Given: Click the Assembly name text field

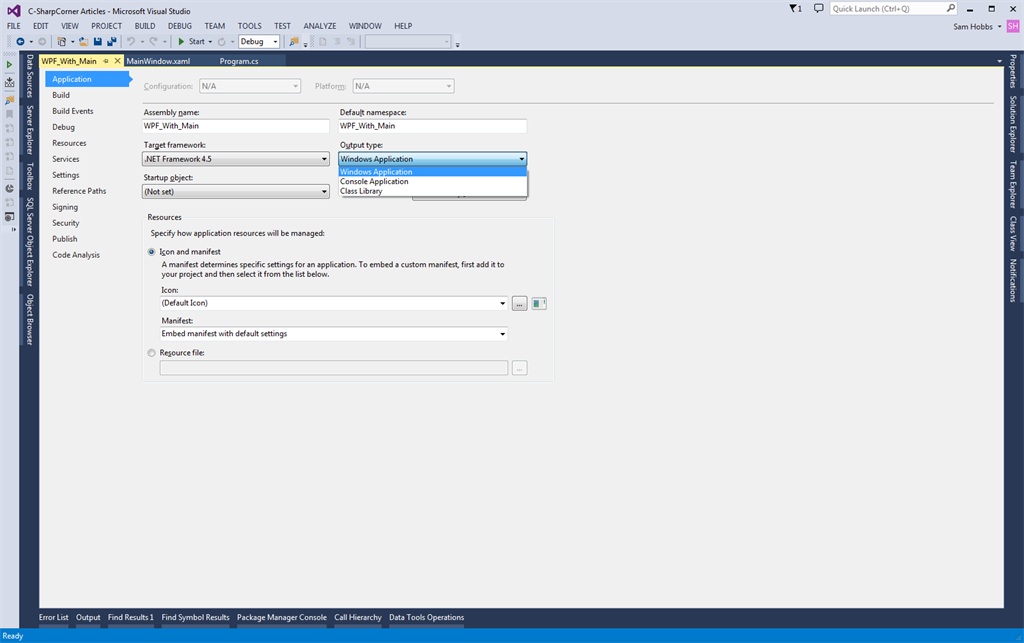Looking at the screenshot, I should tap(236, 126).
